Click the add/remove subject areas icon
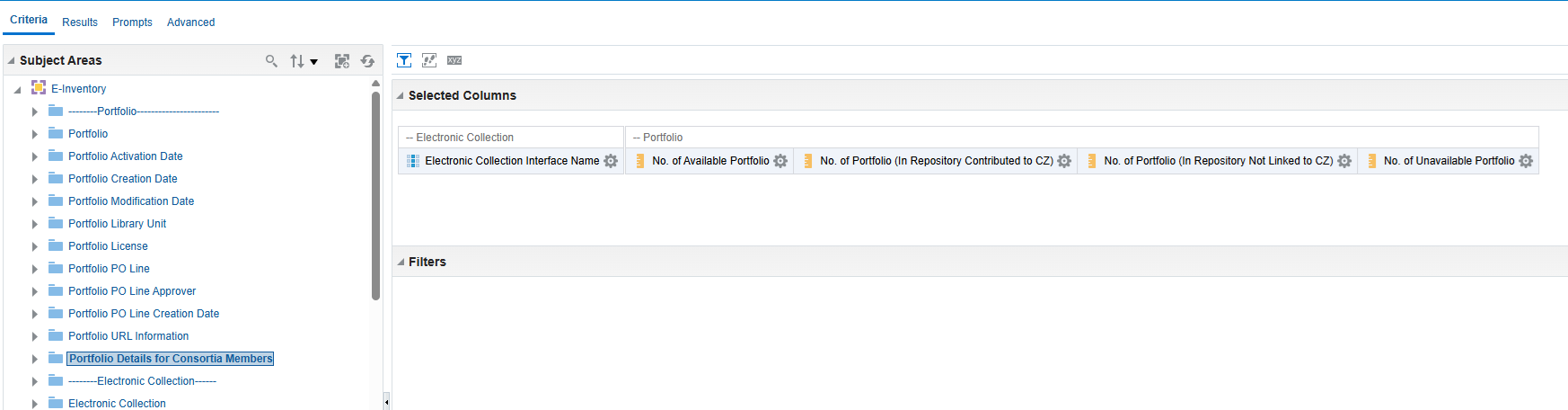The width and height of the screenshot is (1568, 410). pyautogui.click(x=342, y=61)
